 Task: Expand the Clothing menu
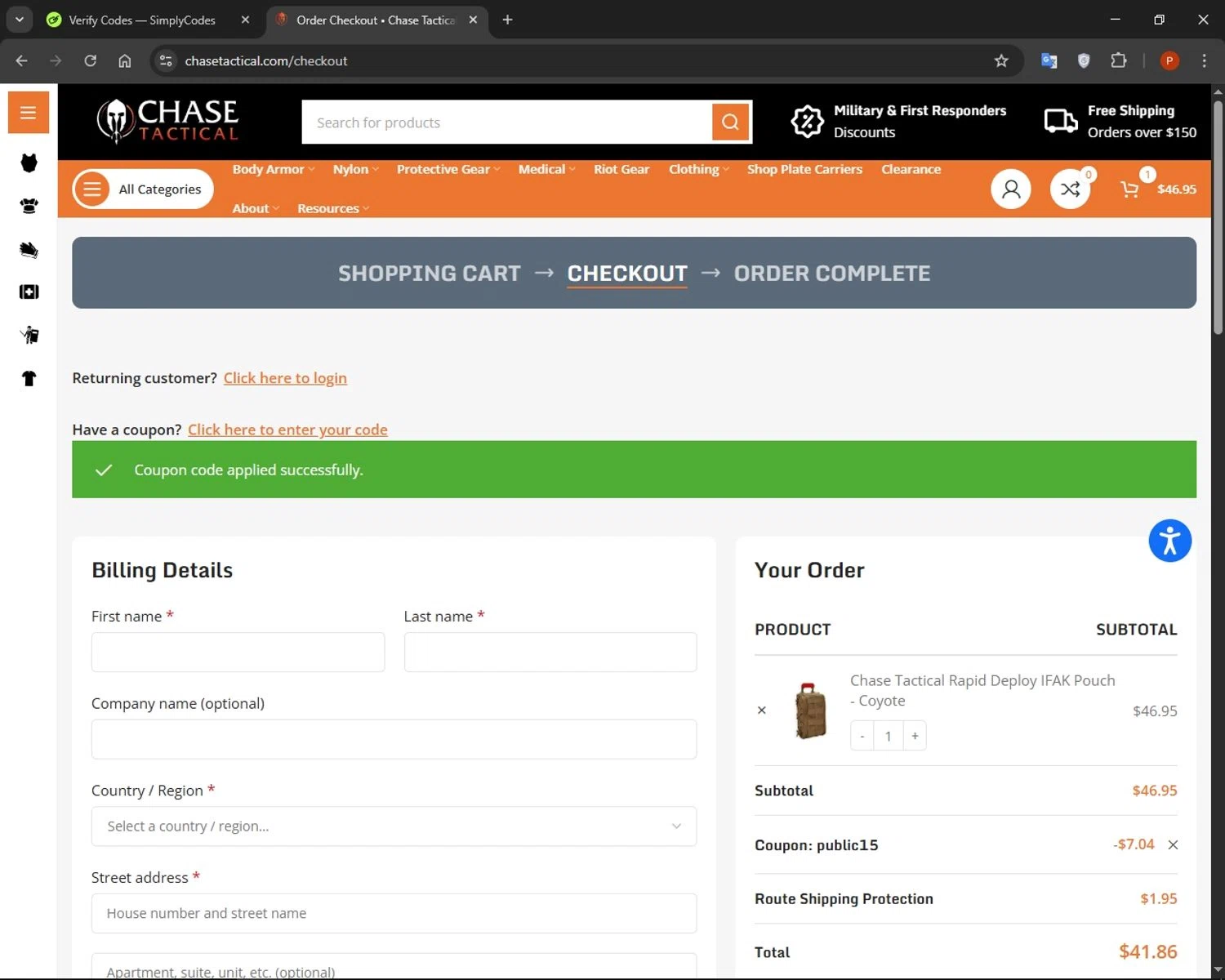point(698,169)
